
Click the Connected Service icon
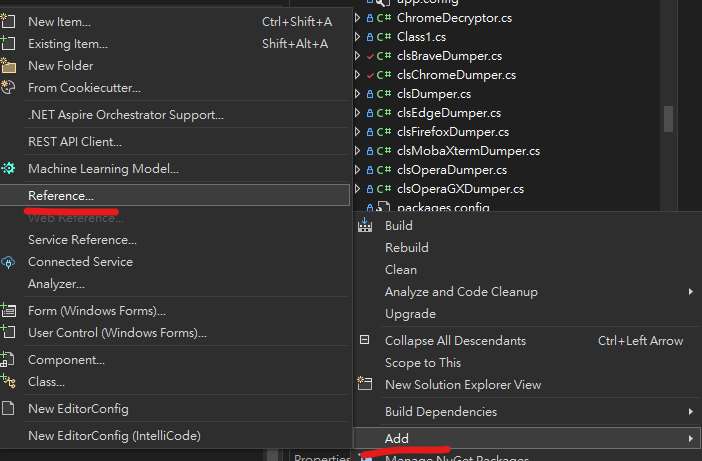(9, 262)
